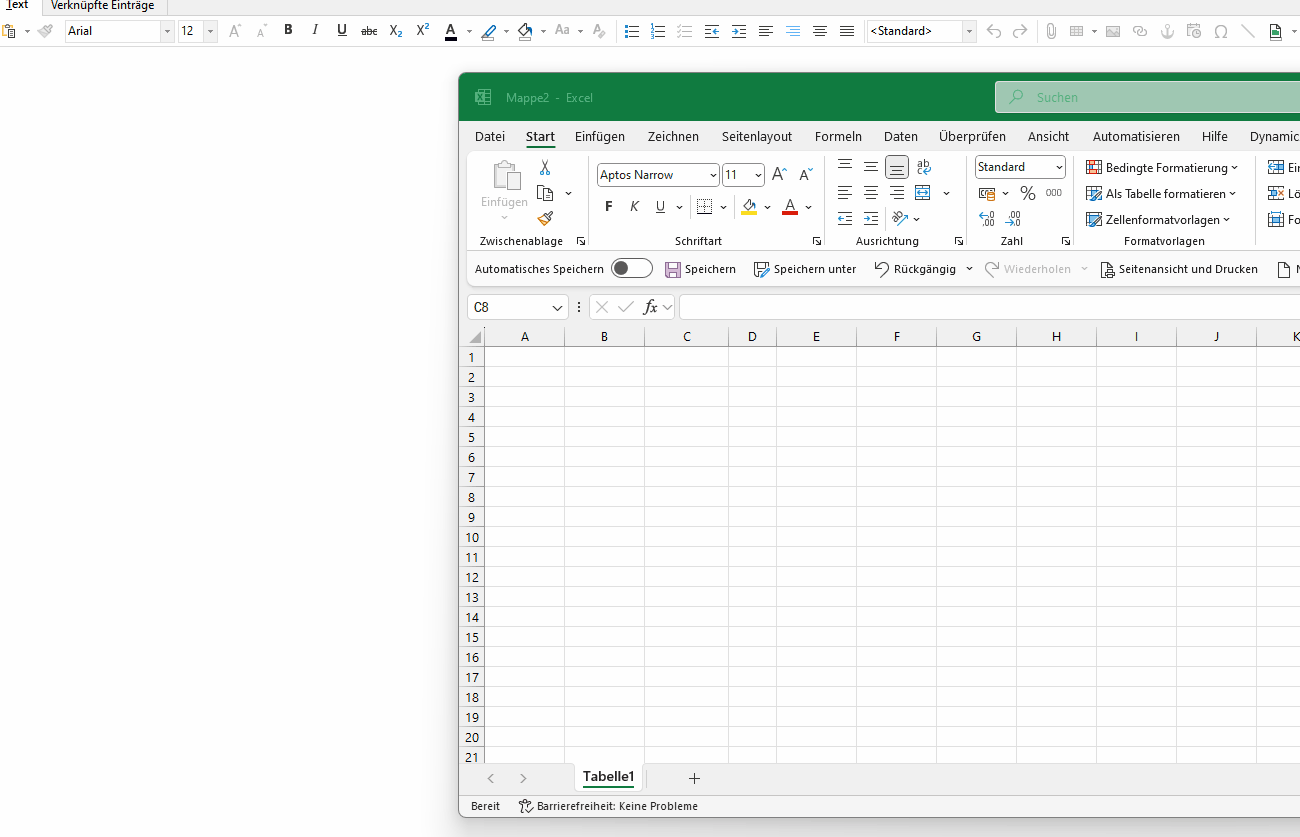Select the Tabelle1 sheet tab
This screenshot has height=837, width=1300.
point(609,777)
